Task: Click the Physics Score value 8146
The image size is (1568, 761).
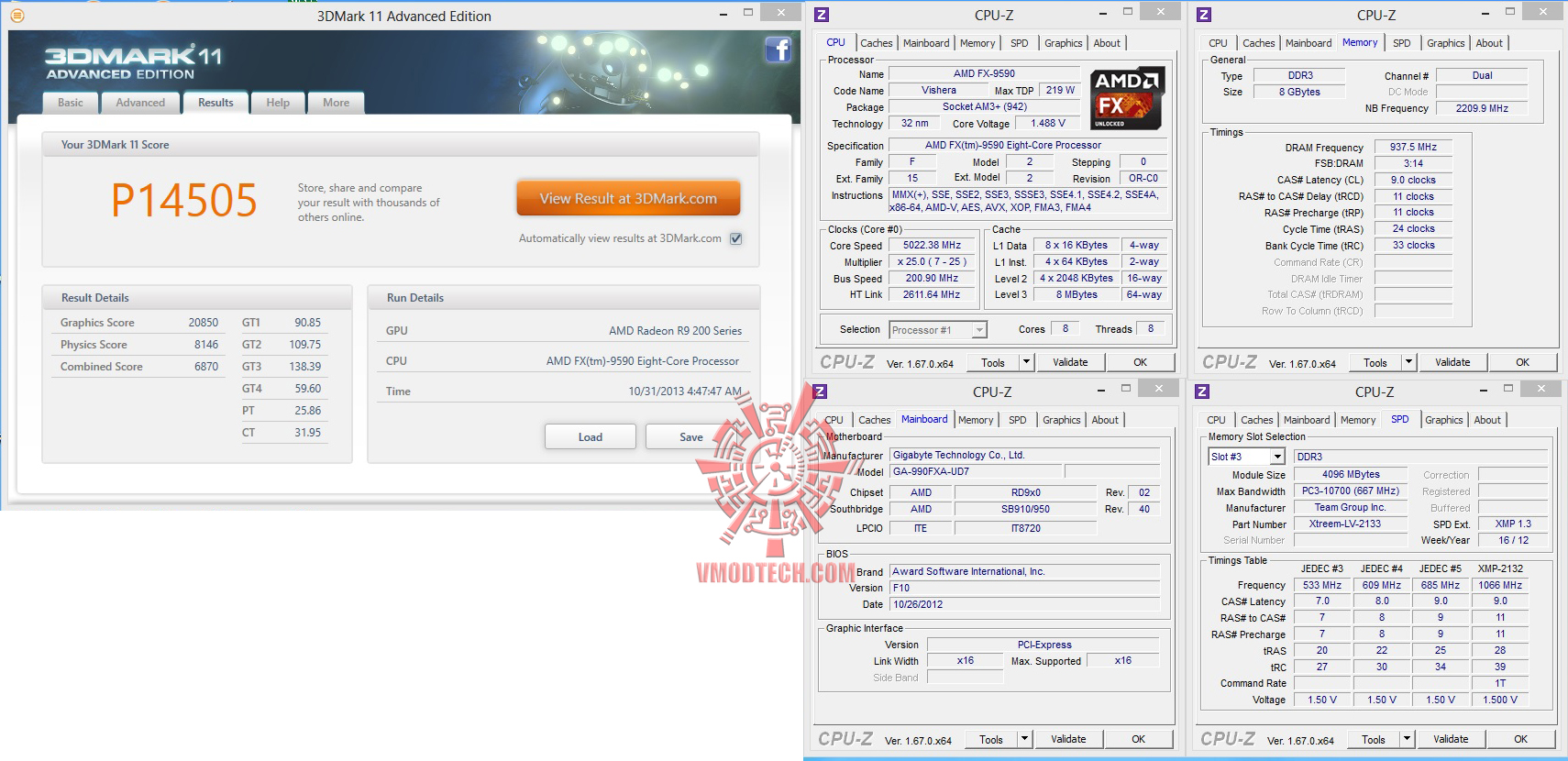Action: (x=206, y=345)
